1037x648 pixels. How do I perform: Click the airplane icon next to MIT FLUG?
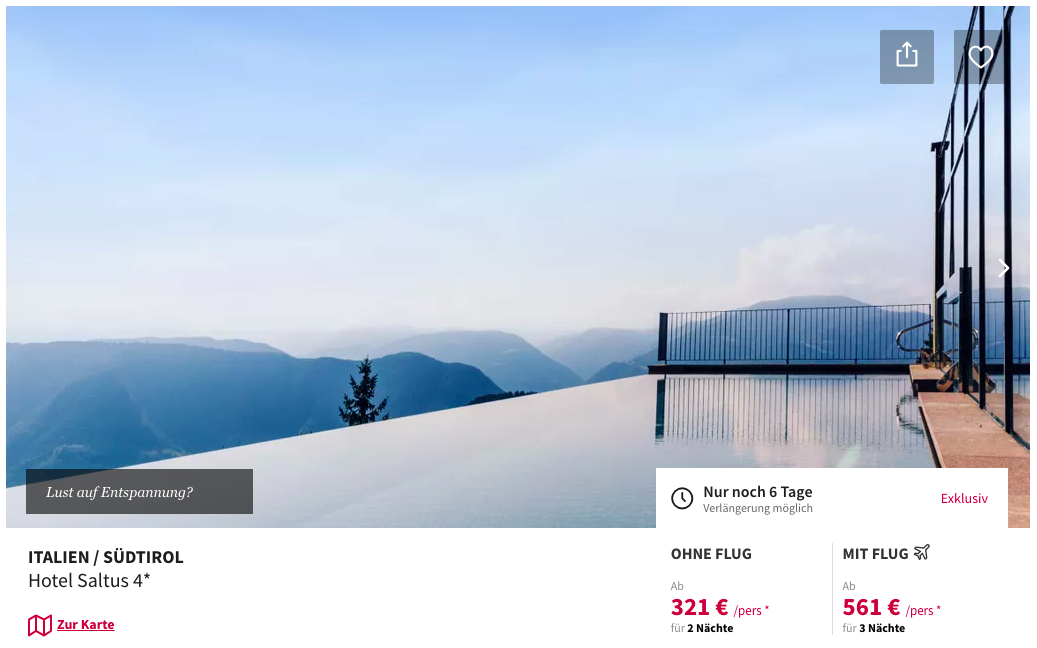pos(922,552)
